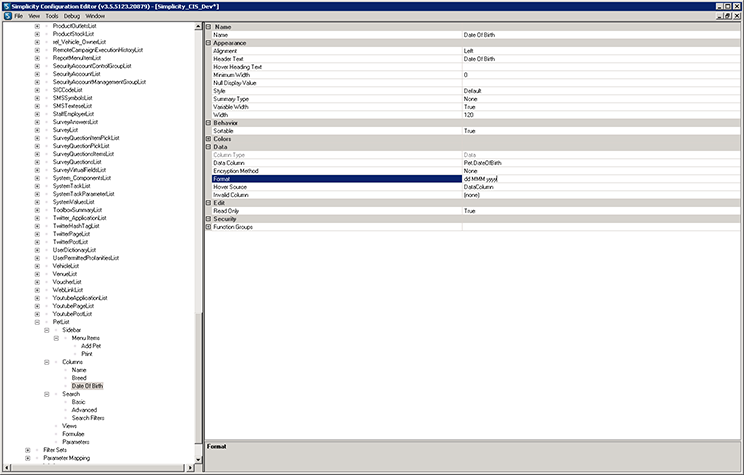Click the tree horizontal scrollbar left arrow

[x=7, y=468]
